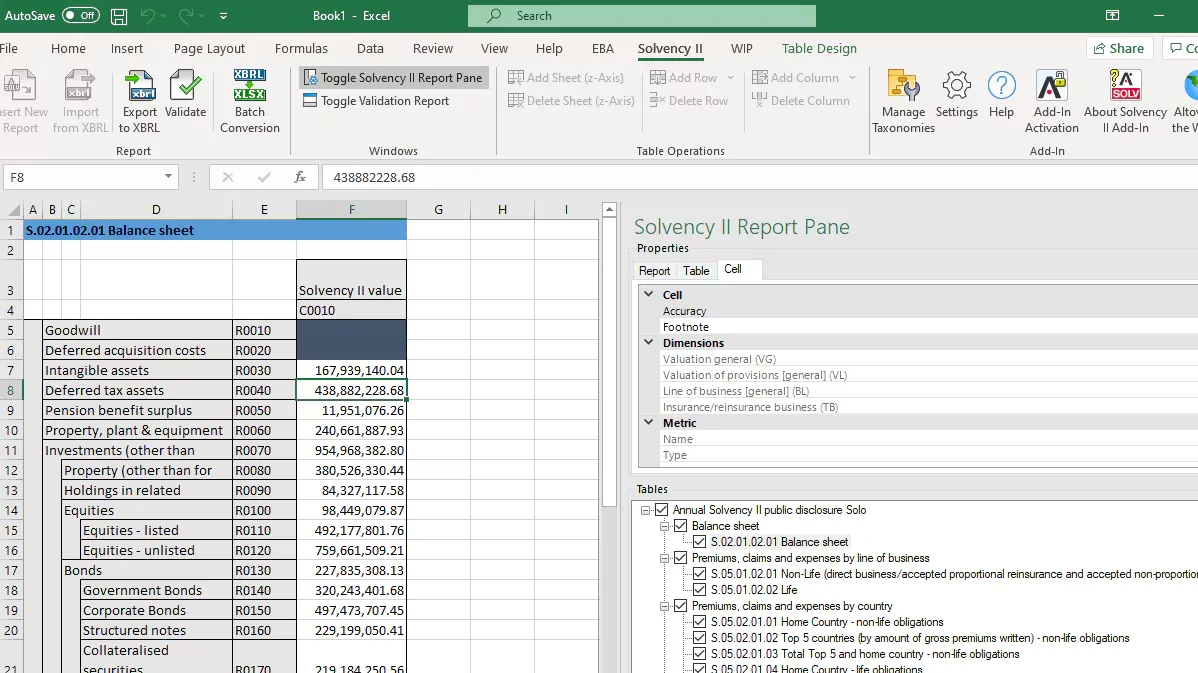Click the worksheet vertical scrollbar thumb
Image resolution: width=1198 pixels, height=673 pixels.
coord(609,362)
